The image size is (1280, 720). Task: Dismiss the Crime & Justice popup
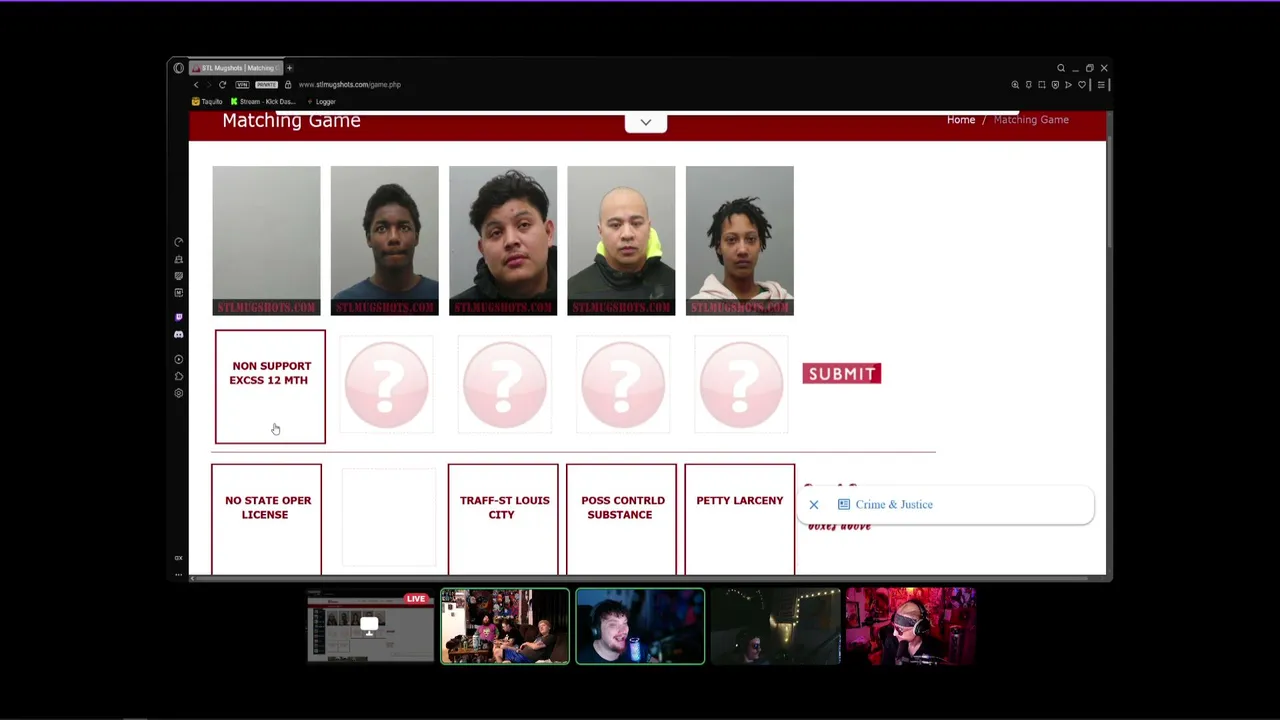click(814, 505)
